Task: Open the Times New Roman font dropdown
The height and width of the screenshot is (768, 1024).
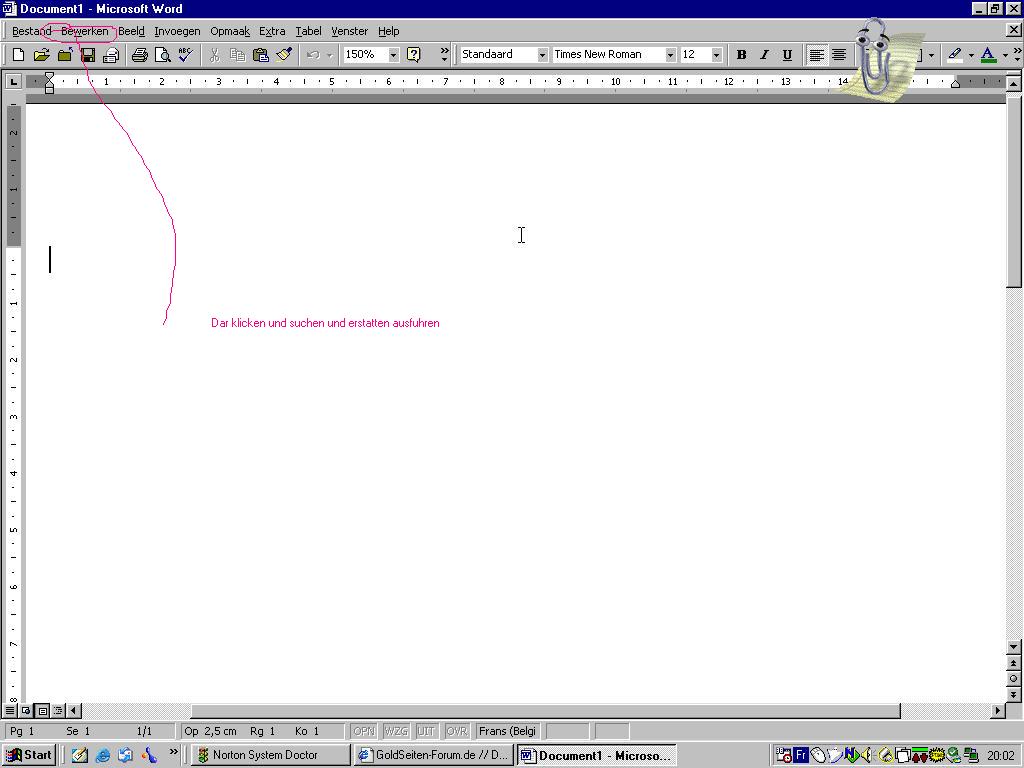Action: (x=670, y=55)
